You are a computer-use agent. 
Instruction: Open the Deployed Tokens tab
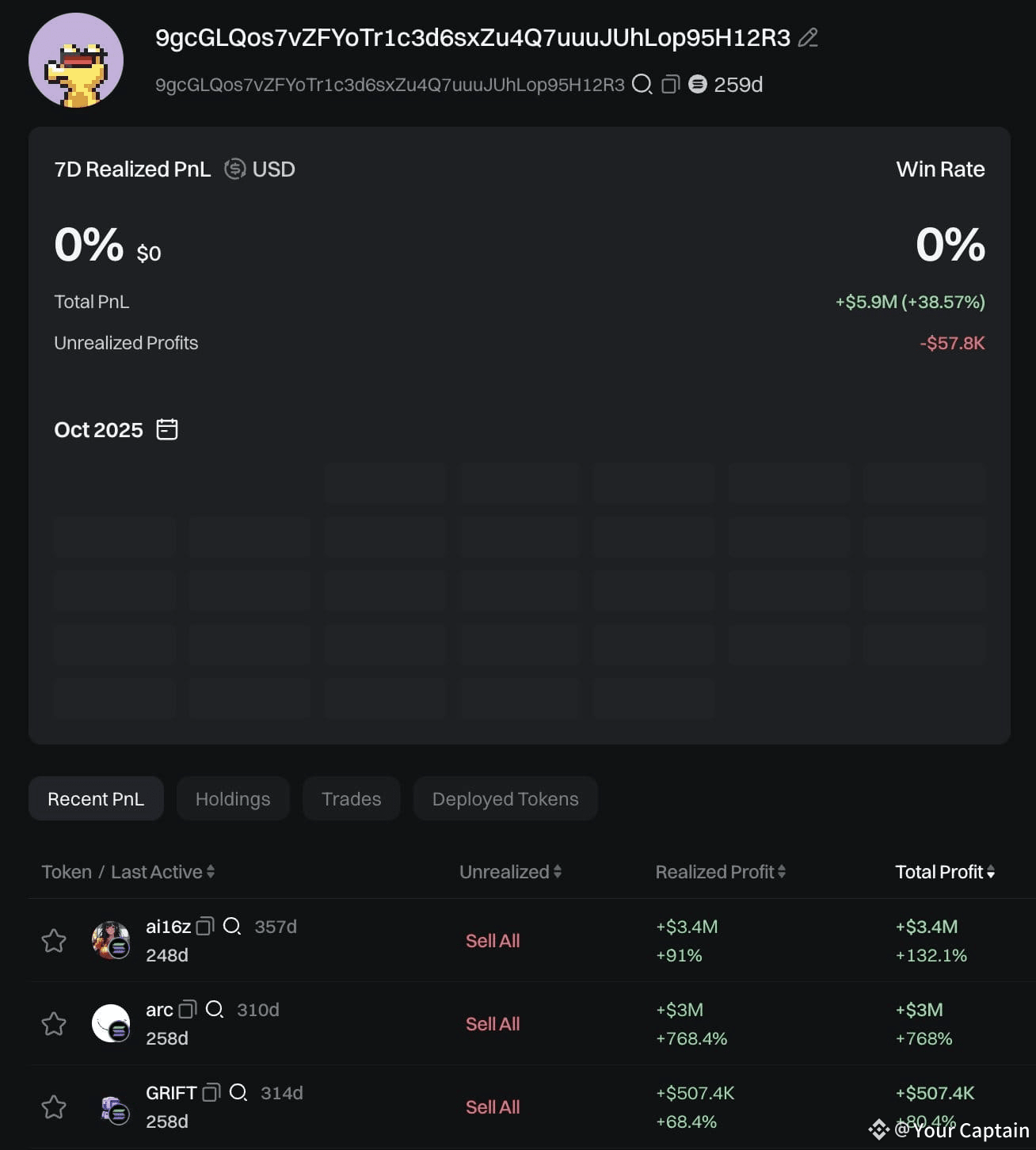click(x=505, y=798)
